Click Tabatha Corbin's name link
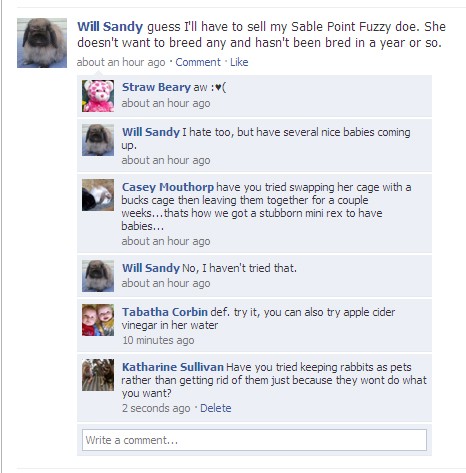 165,312
